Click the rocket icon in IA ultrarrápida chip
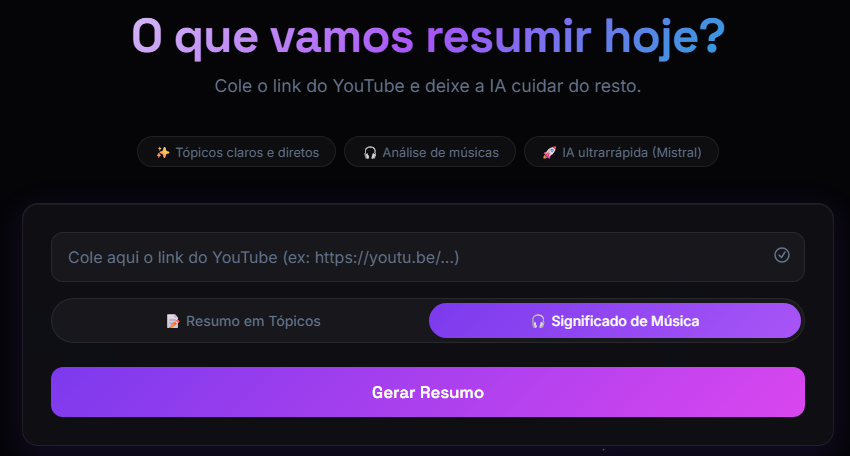The width and height of the screenshot is (850, 456). tap(549, 152)
